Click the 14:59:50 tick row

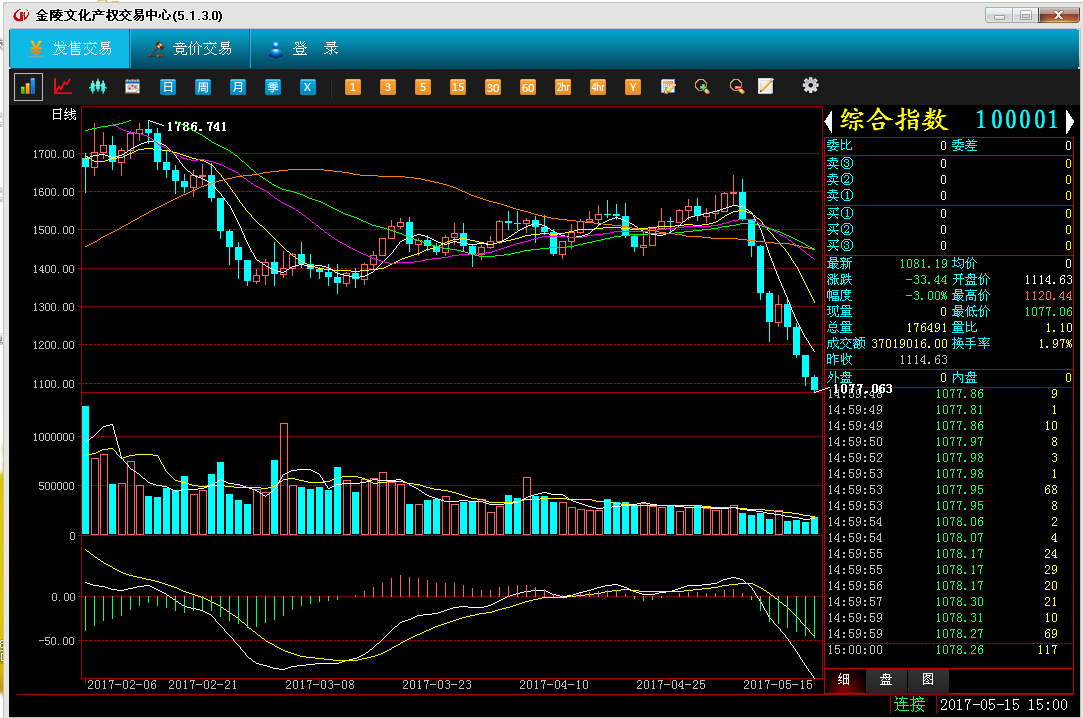[x=949, y=442]
